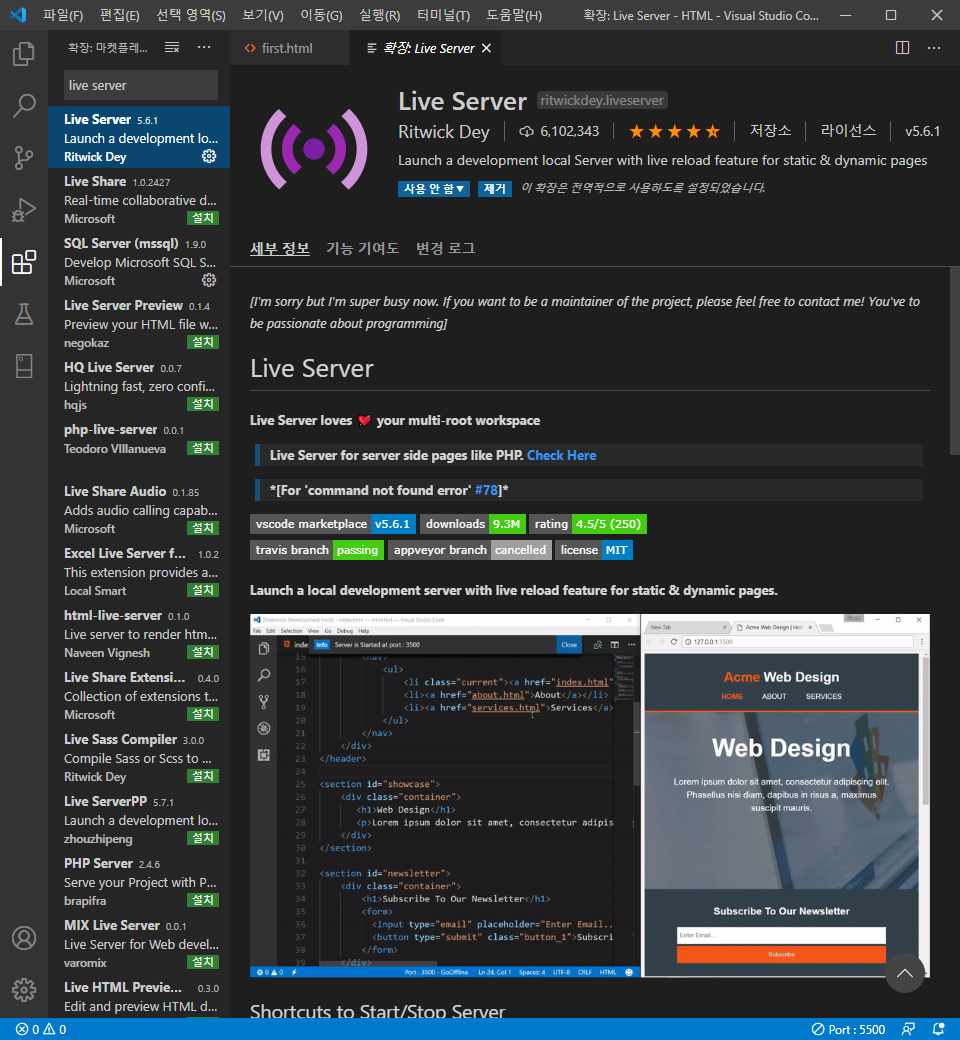960x1040 pixels.
Task: Open the 터미널(T) menu
Action: pos(443,15)
